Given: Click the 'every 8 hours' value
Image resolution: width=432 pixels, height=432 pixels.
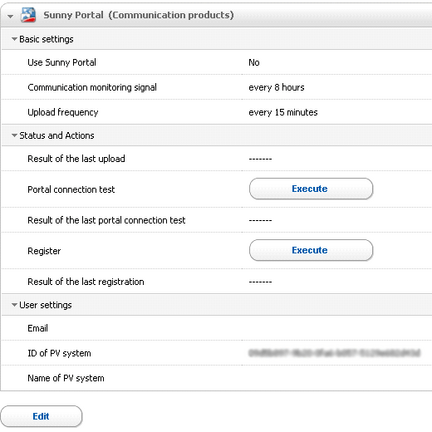Looking at the screenshot, I should coord(276,88).
